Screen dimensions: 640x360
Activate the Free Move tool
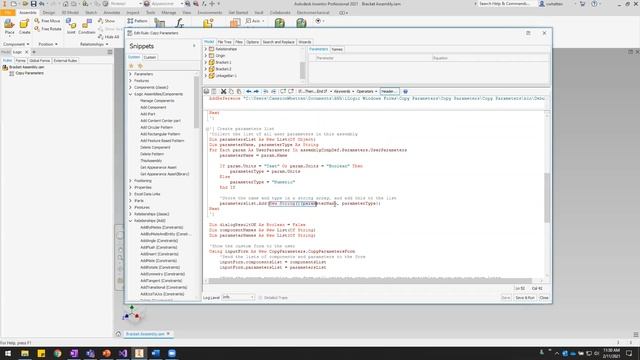tap(47, 21)
